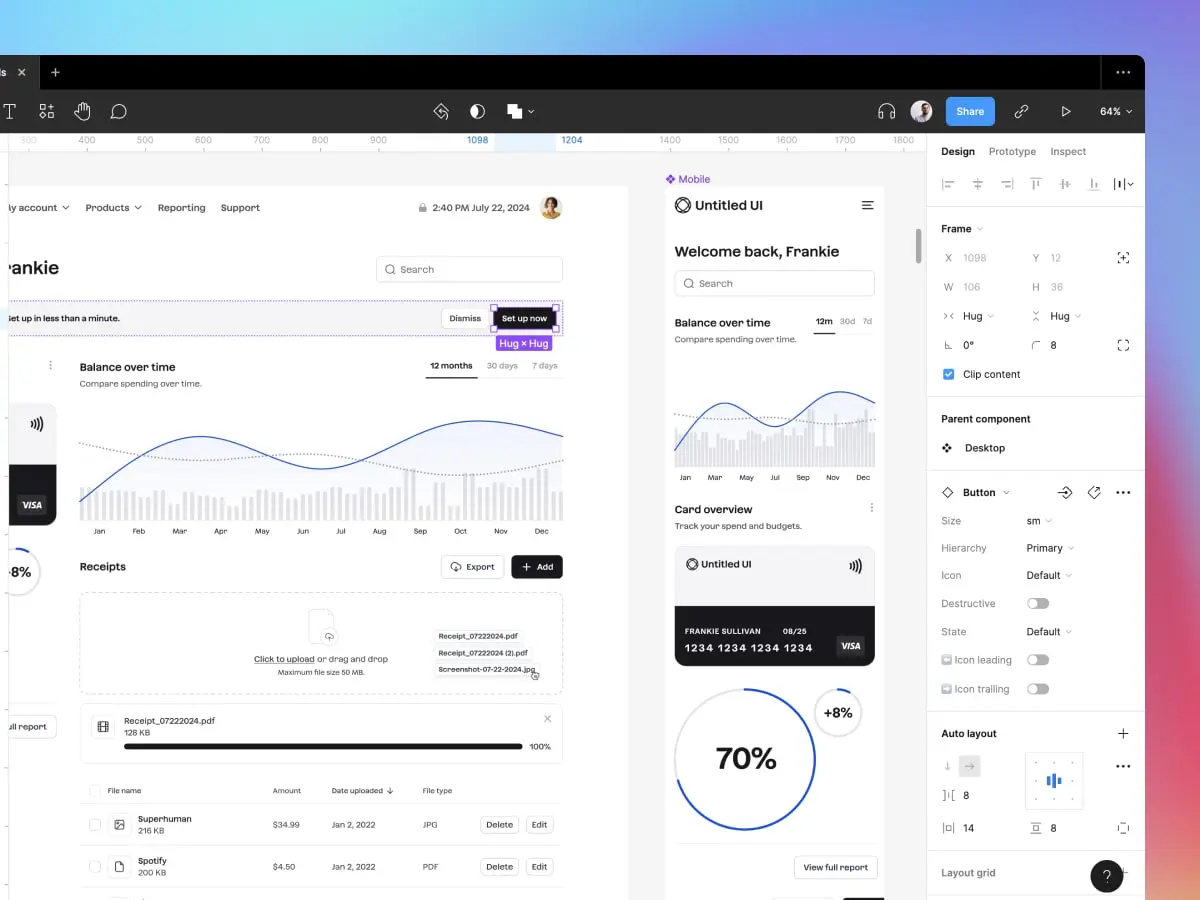Uncheck the Clip content checkbox
The width and height of the screenshot is (1200, 900).
coord(948,374)
